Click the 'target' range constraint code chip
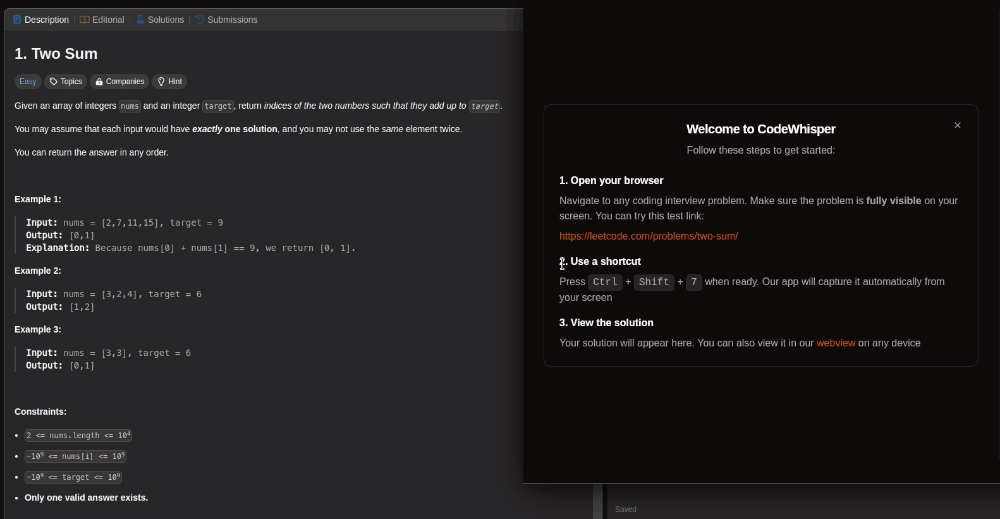The height and width of the screenshot is (519, 1000). click(x=73, y=477)
